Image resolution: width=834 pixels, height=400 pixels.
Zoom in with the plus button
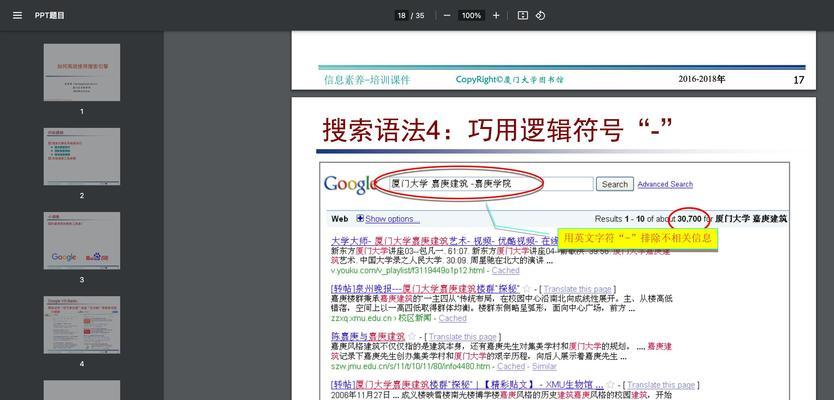pyautogui.click(x=496, y=15)
